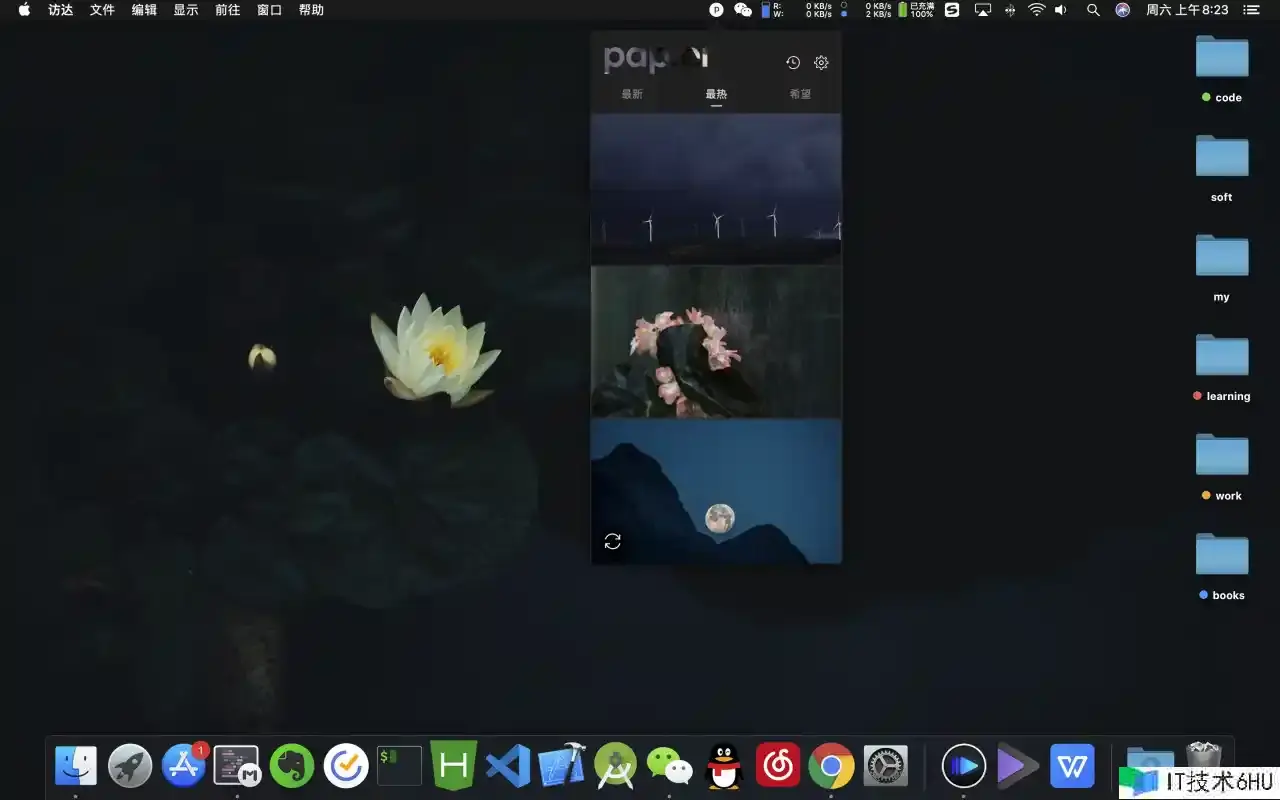Screen dimensions: 1280x800
Task: Open Google Chrome from dock
Action: click(831, 767)
